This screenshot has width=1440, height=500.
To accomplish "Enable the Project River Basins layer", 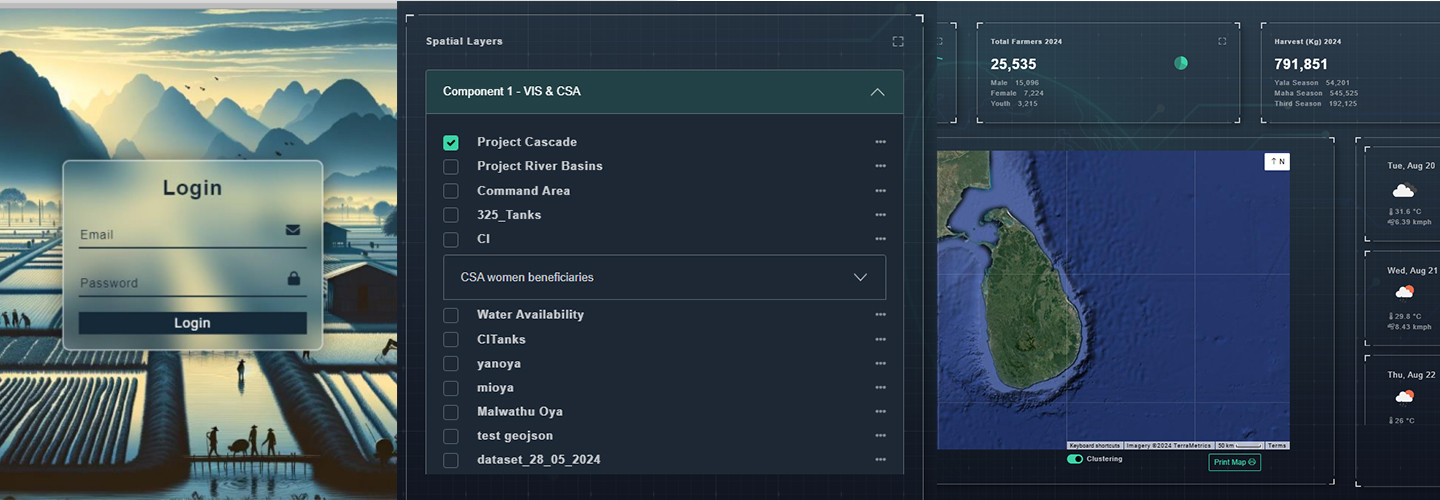I will (x=451, y=166).
